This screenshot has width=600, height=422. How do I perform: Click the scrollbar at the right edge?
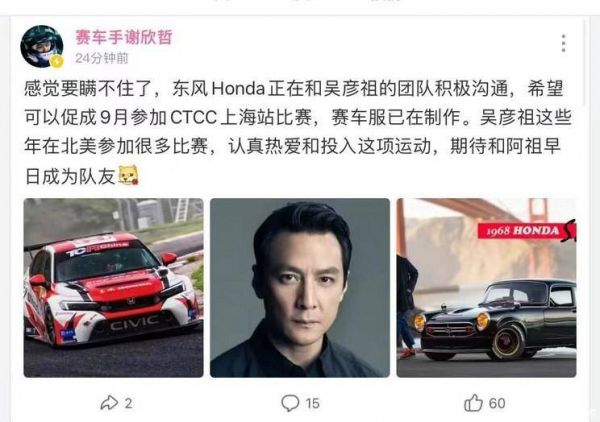(x=585, y=61)
